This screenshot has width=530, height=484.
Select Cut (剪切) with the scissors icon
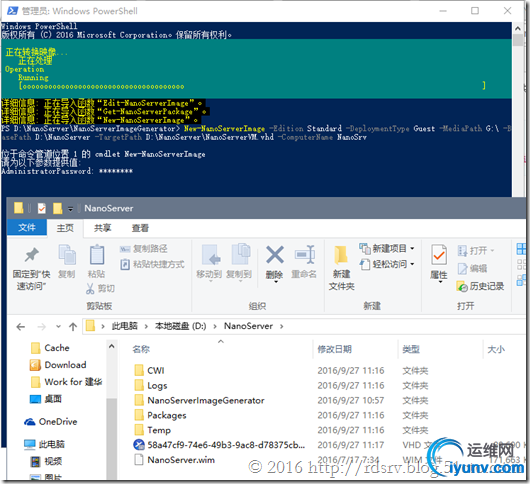pos(100,288)
